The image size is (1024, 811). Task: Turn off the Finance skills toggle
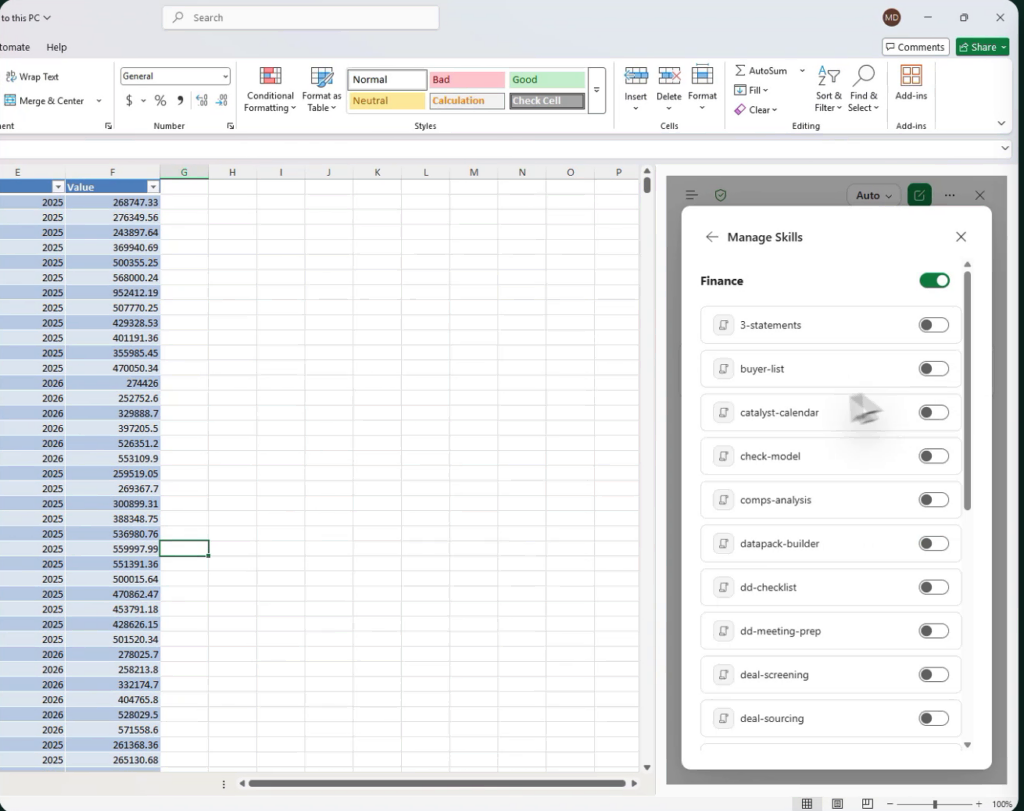(935, 281)
